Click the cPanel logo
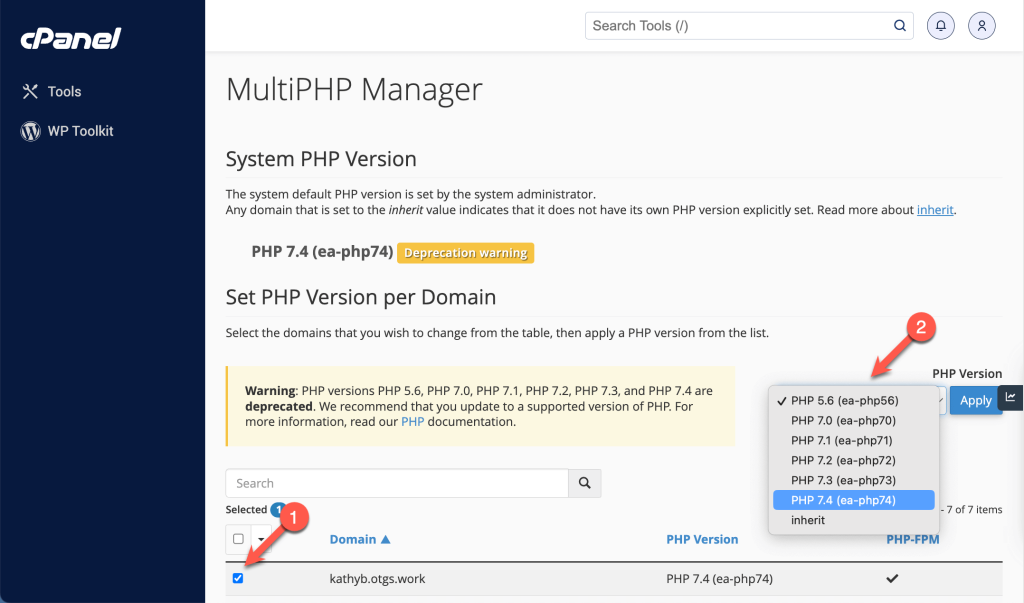 tap(68, 40)
